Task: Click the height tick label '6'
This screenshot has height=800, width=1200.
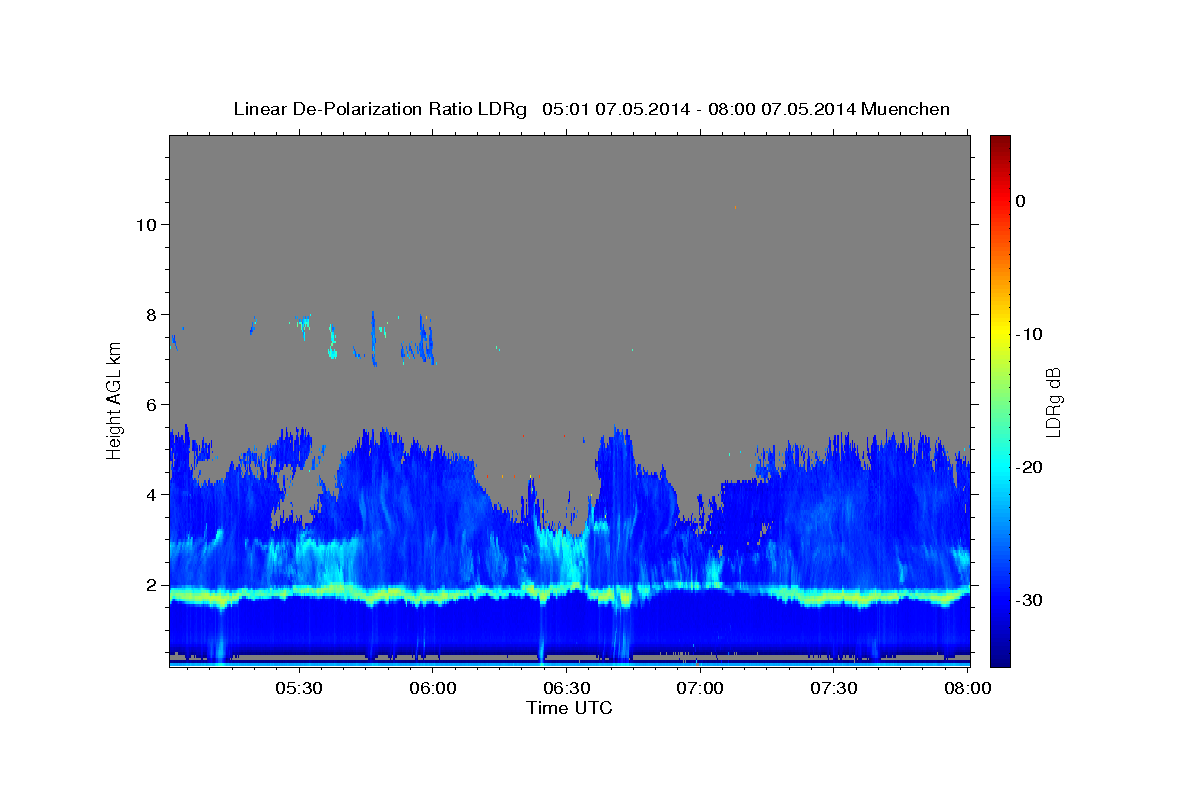Action: pos(150,404)
